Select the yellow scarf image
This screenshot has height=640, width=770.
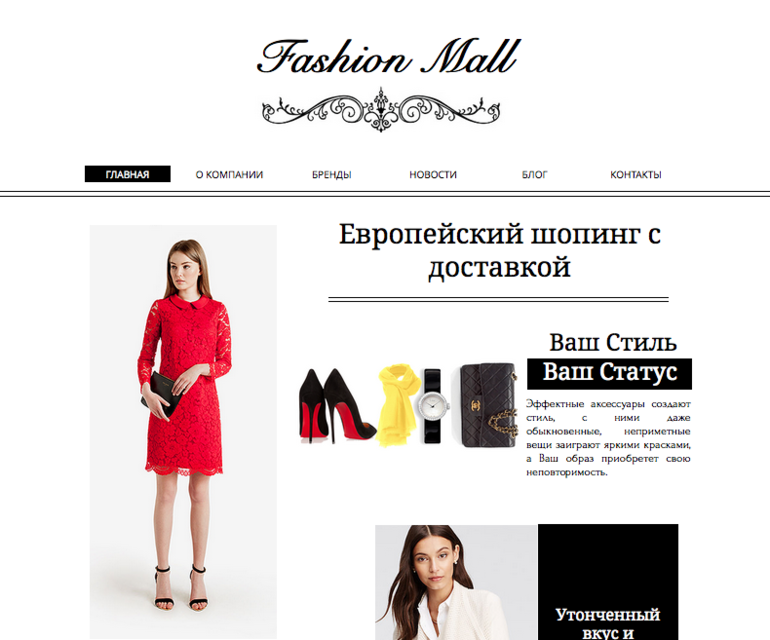tap(398, 405)
